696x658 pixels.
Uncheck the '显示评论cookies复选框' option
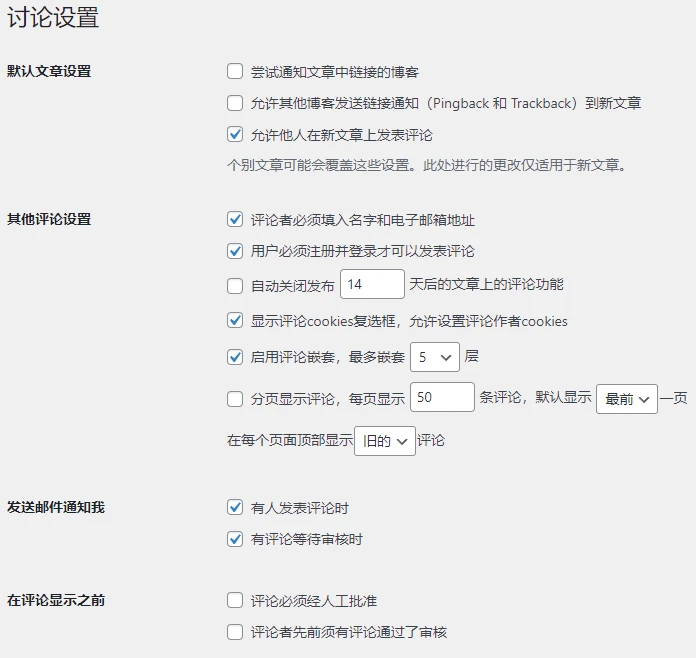click(235, 321)
